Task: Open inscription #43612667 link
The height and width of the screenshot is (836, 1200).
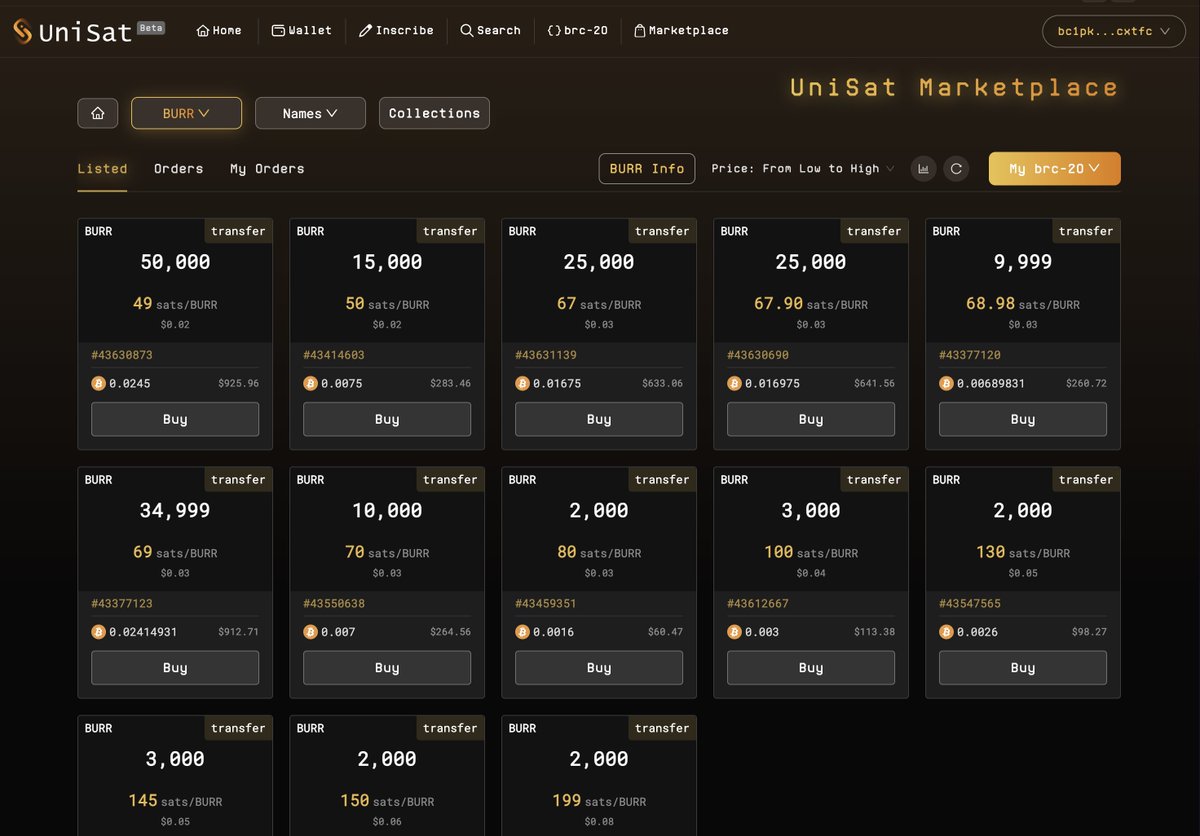Action: tap(758, 604)
